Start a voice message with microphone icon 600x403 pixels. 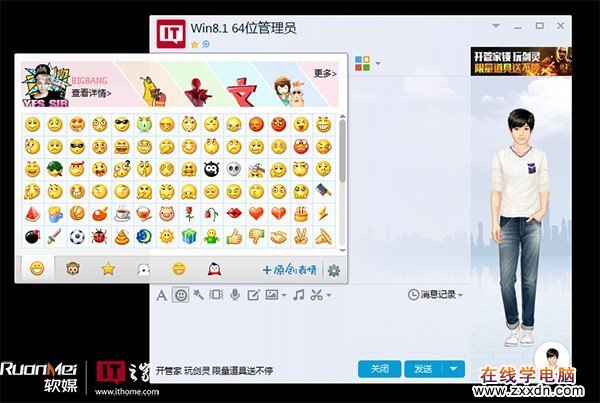click(235, 295)
